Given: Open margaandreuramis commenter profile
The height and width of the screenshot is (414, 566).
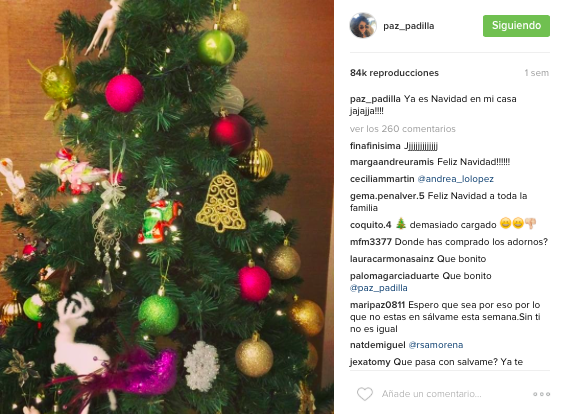Looking at the screenshot, I should pyautogui.click(x=392, y=162).
